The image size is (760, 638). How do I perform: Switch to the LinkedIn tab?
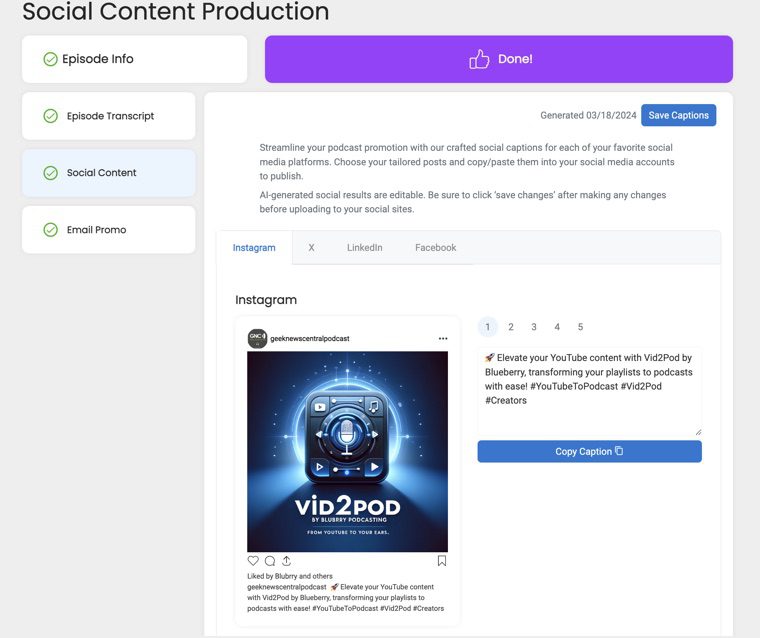(364, 248)
